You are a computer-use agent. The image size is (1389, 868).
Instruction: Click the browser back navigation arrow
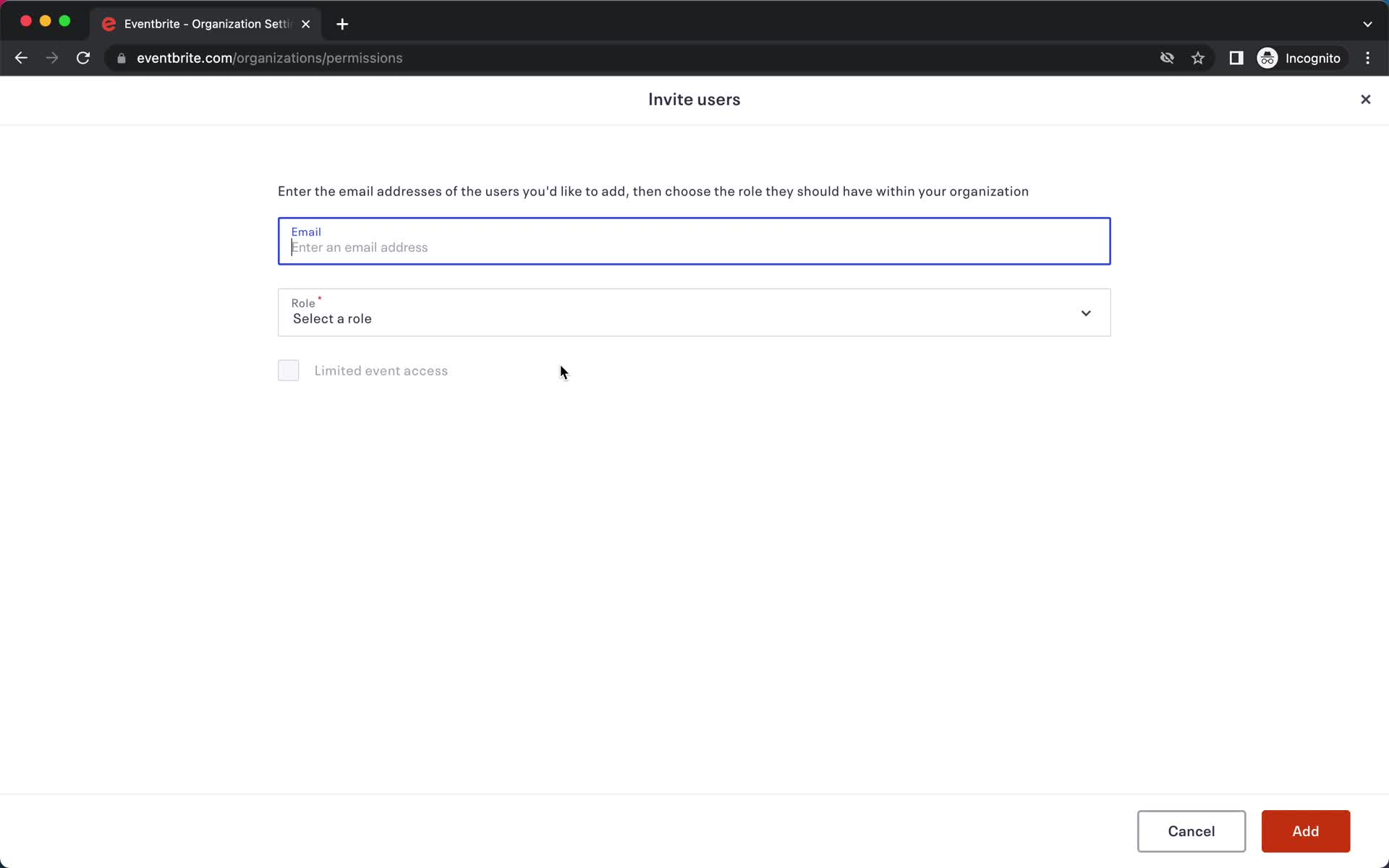pyautogui.click(x=20, y=58)
